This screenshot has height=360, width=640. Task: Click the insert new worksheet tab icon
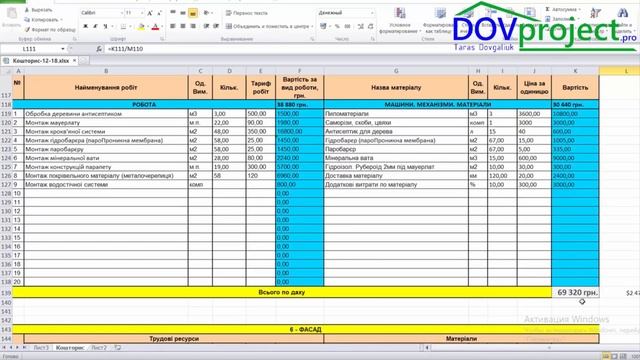coord(118,348)
